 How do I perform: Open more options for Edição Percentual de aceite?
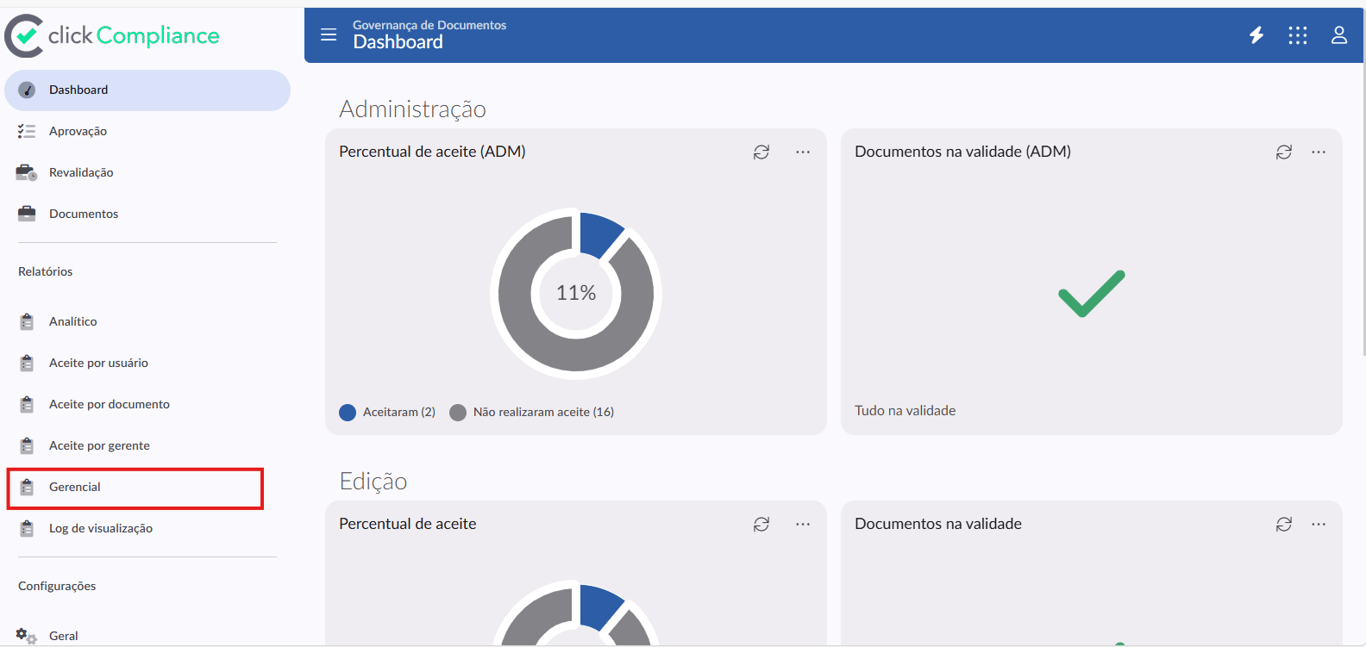click(x=803, y=524)
